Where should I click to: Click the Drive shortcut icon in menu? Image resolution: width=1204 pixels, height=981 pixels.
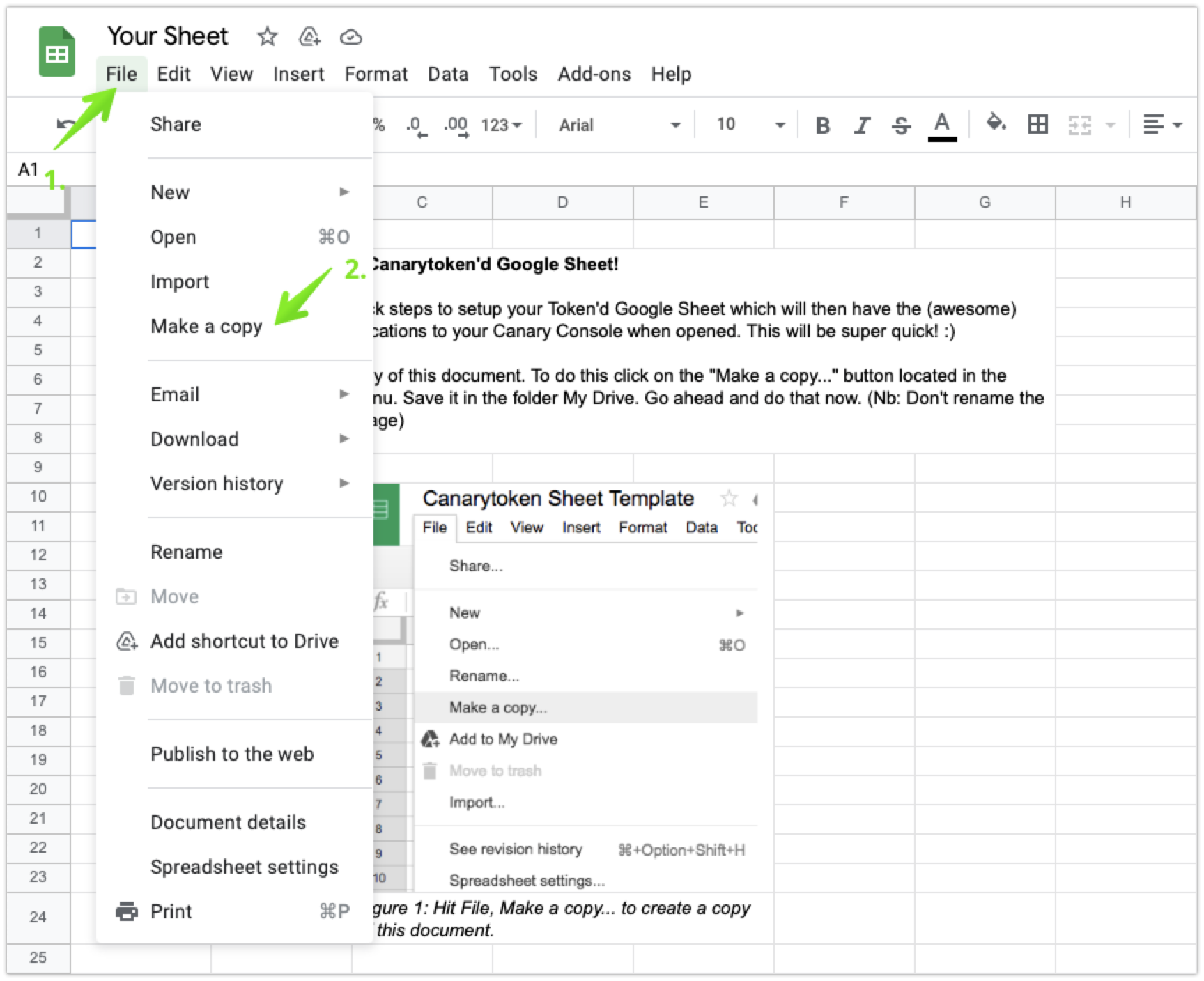127,641
